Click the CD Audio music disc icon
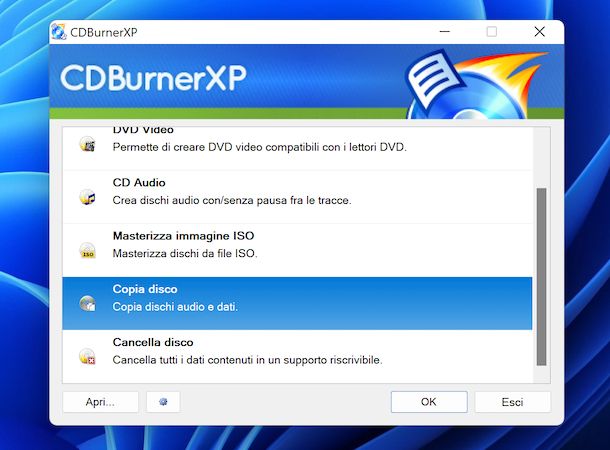 pos(88,197)
